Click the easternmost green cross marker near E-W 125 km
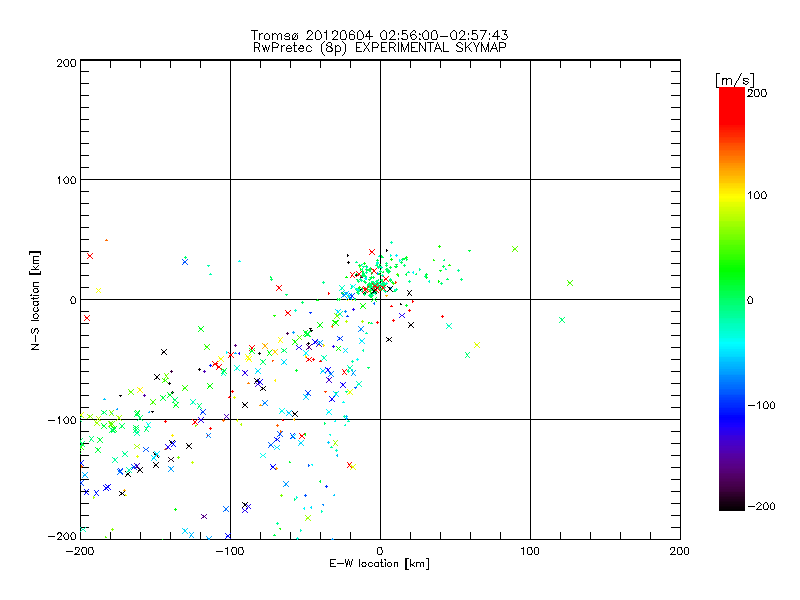Viewport: 800px width, 600px height. click(570, 283)
